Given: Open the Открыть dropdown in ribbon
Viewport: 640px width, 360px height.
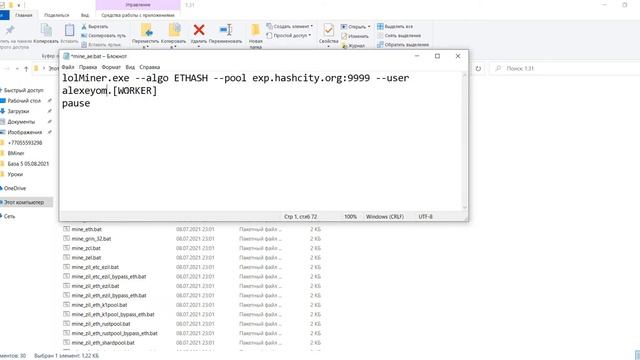Looking at the screenshot, I should (x=356, y=27).
